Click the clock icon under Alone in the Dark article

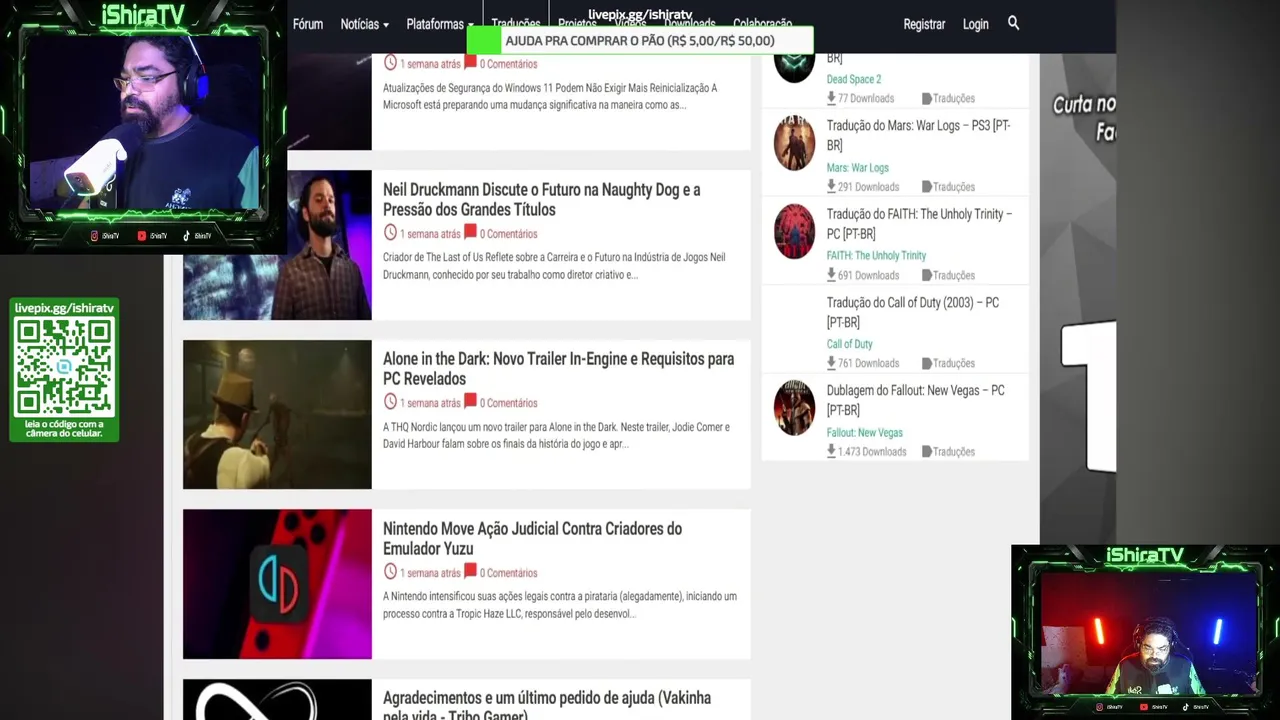[390, 402]
